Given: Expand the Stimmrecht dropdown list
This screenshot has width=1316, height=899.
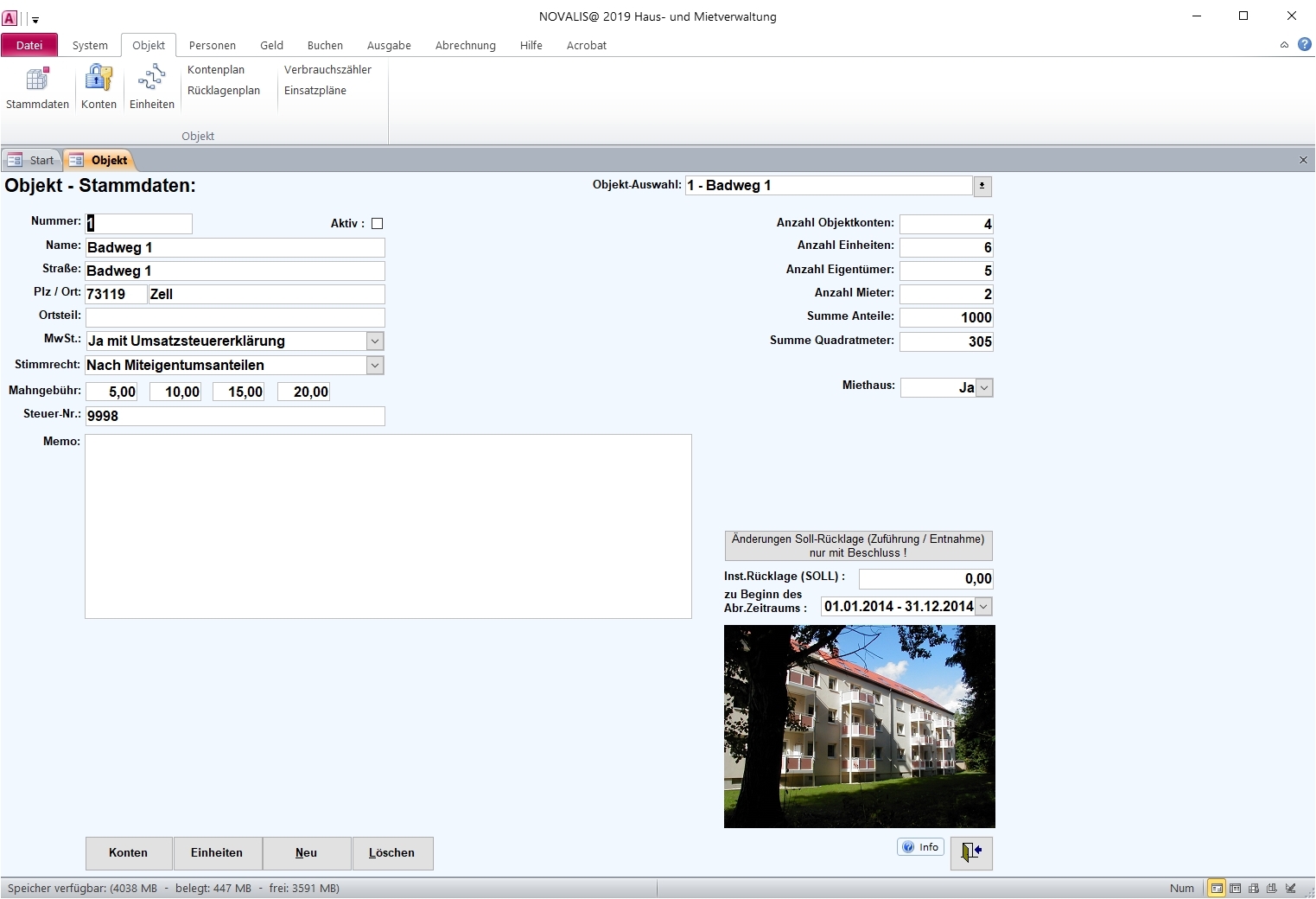Looking at the screenshot, I should (x=375, y=365).
